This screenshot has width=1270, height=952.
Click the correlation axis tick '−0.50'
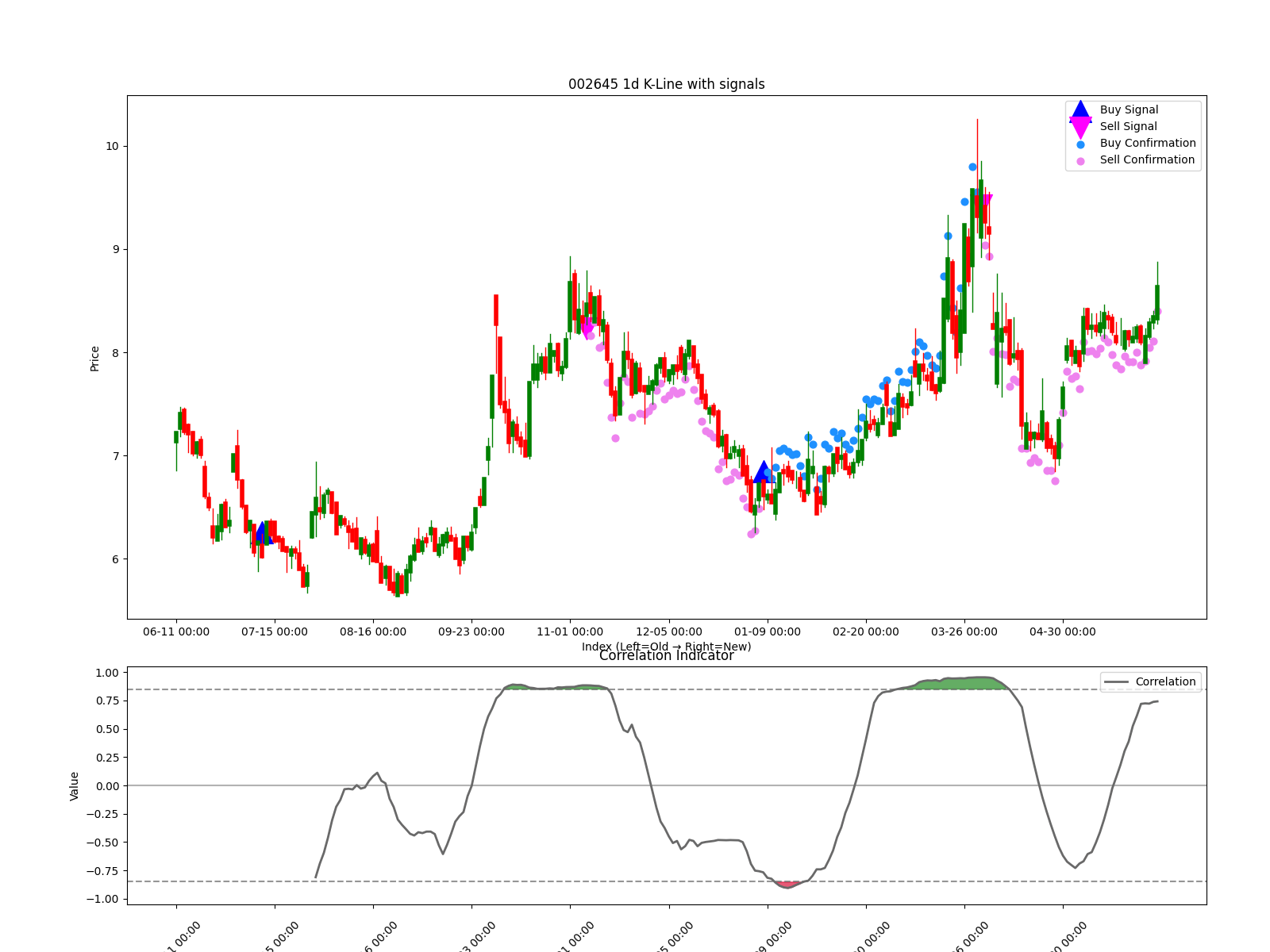coord(103,843)
